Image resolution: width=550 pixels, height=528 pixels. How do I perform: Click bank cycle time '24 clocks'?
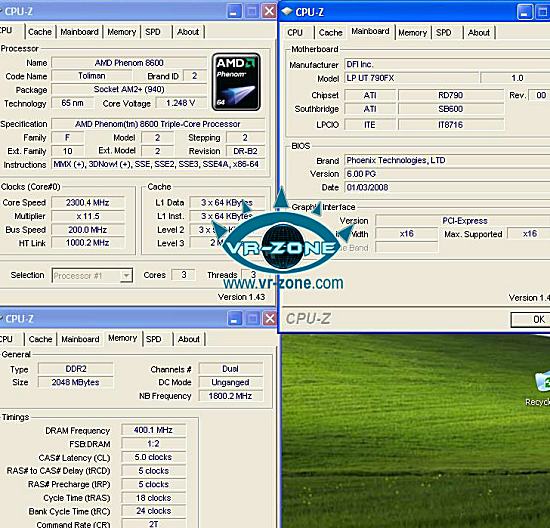[153, 511]
